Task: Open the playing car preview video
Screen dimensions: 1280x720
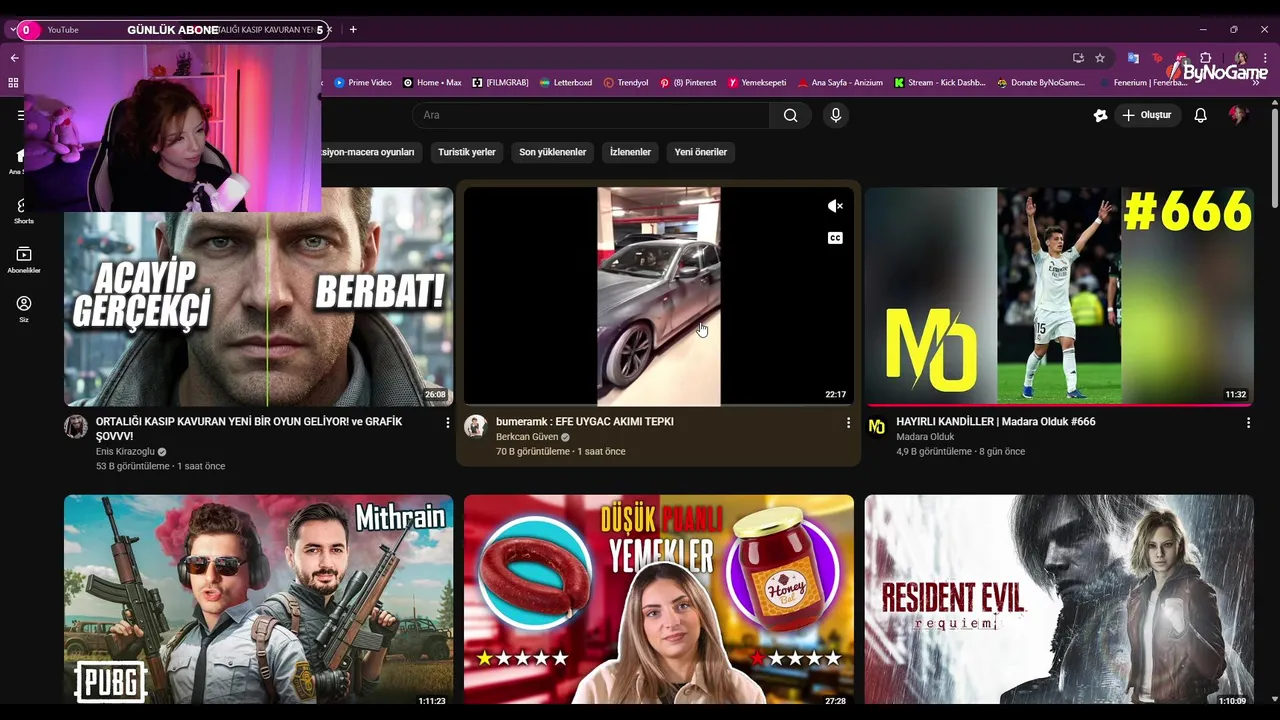Action: [x=659, y=296]
